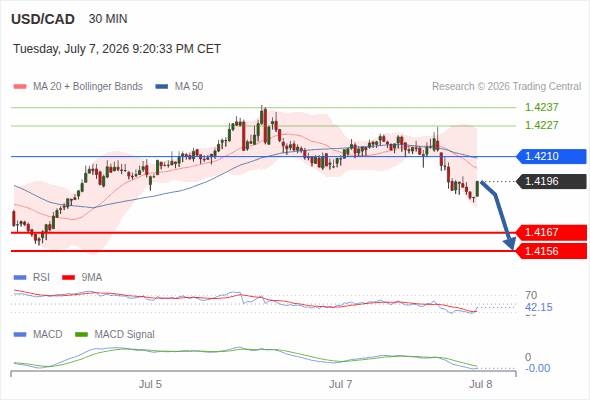This screenshot has height=400, width=590.
Task: Click the green MACD Signal legend swatch
Action: pyautogui.click(x=82, y=335)
